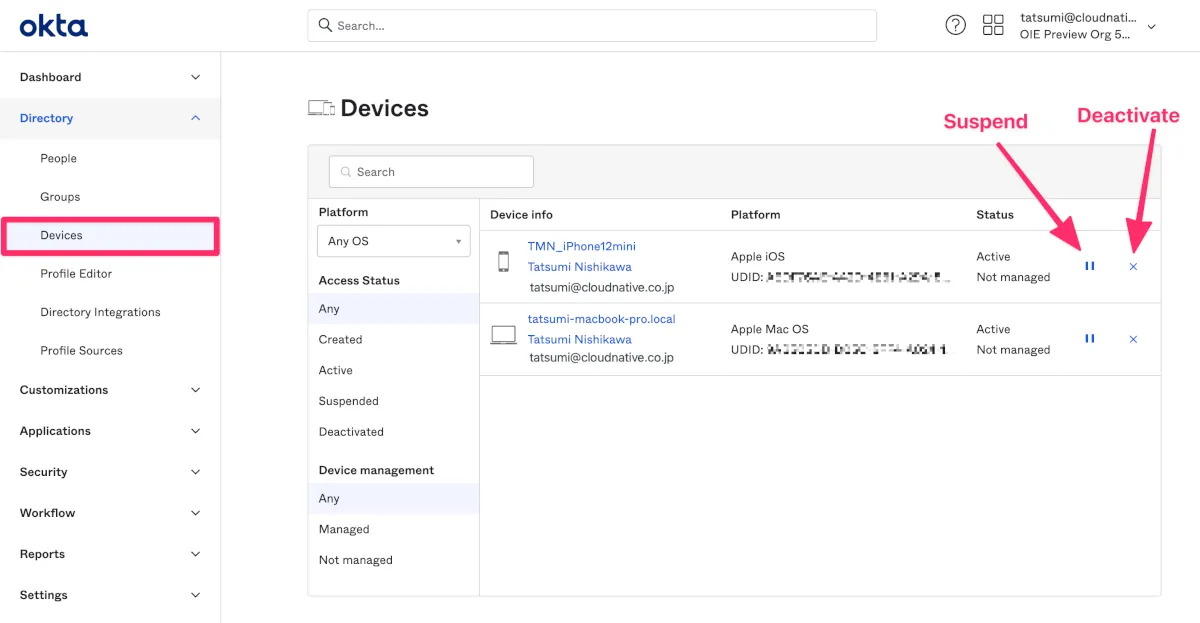The height and width of the screenshot is (623, 1200).
Task: Suspend the tatsumi-macbook-pro.local device
Action: tap(1090, 339)
